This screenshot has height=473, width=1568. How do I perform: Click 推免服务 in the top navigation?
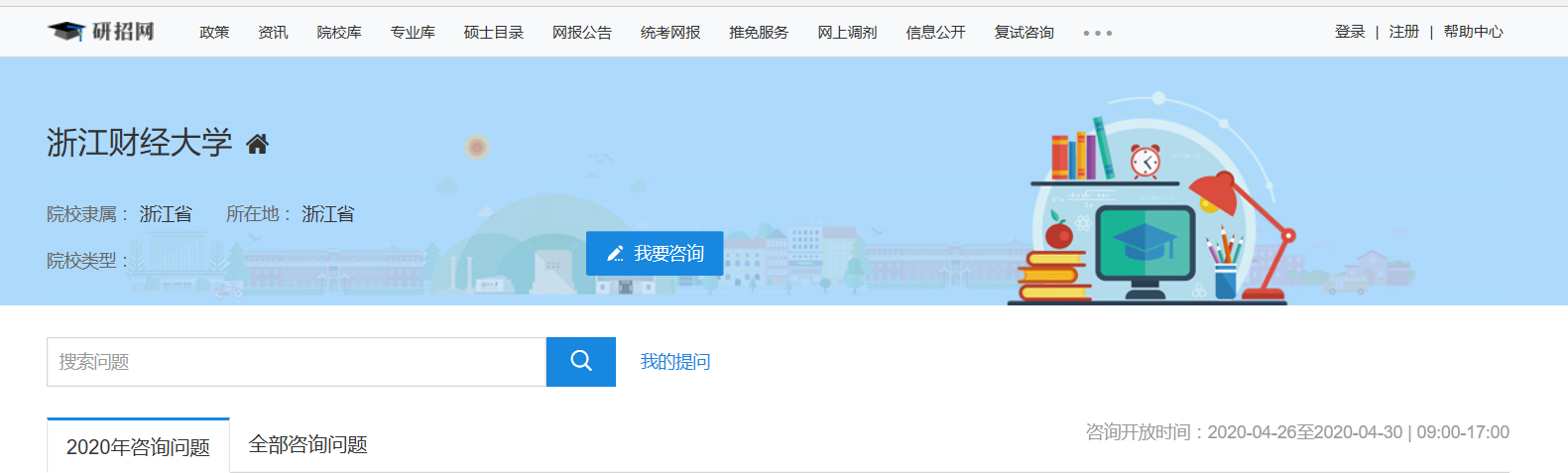click(759, 33)
